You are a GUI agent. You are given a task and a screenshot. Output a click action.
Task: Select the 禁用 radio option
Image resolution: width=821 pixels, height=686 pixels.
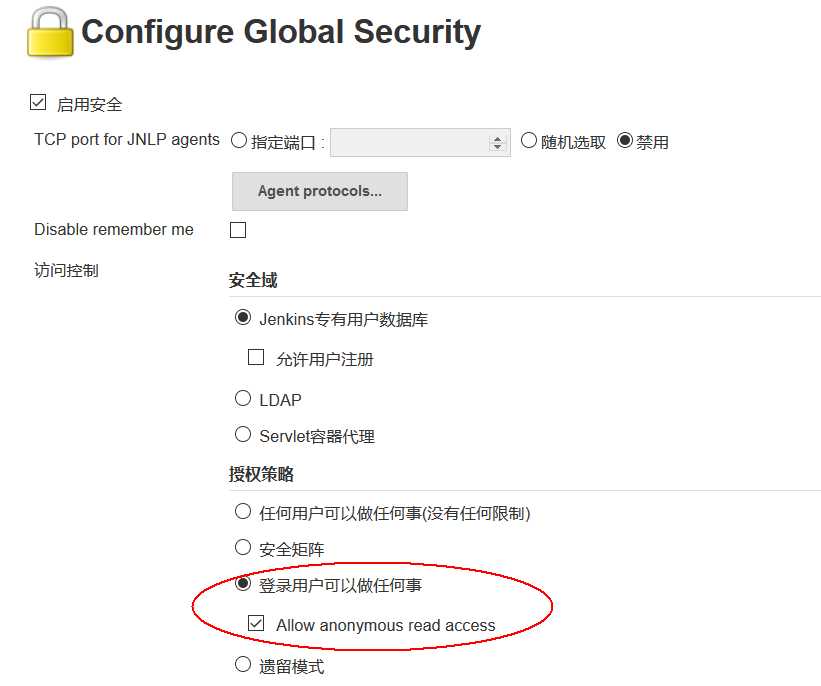point(625,141)
